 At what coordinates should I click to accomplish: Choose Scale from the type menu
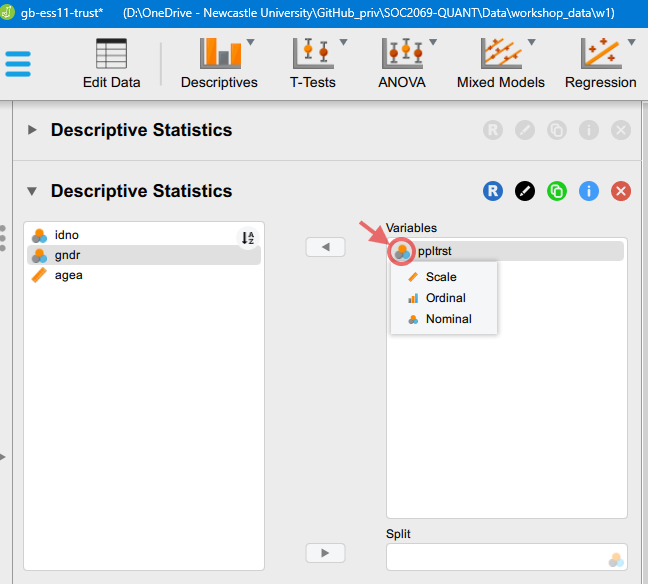pos(440,277)
